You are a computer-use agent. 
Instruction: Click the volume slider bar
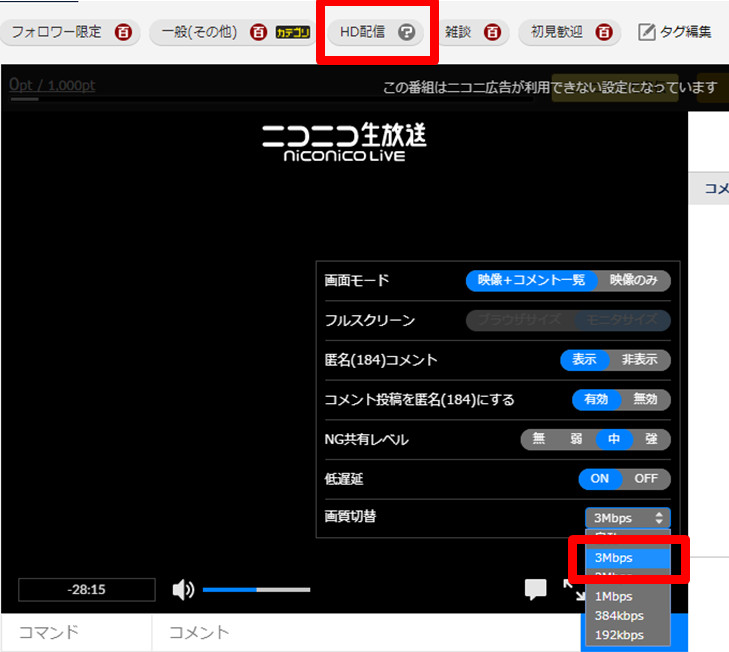click(256, 590)
